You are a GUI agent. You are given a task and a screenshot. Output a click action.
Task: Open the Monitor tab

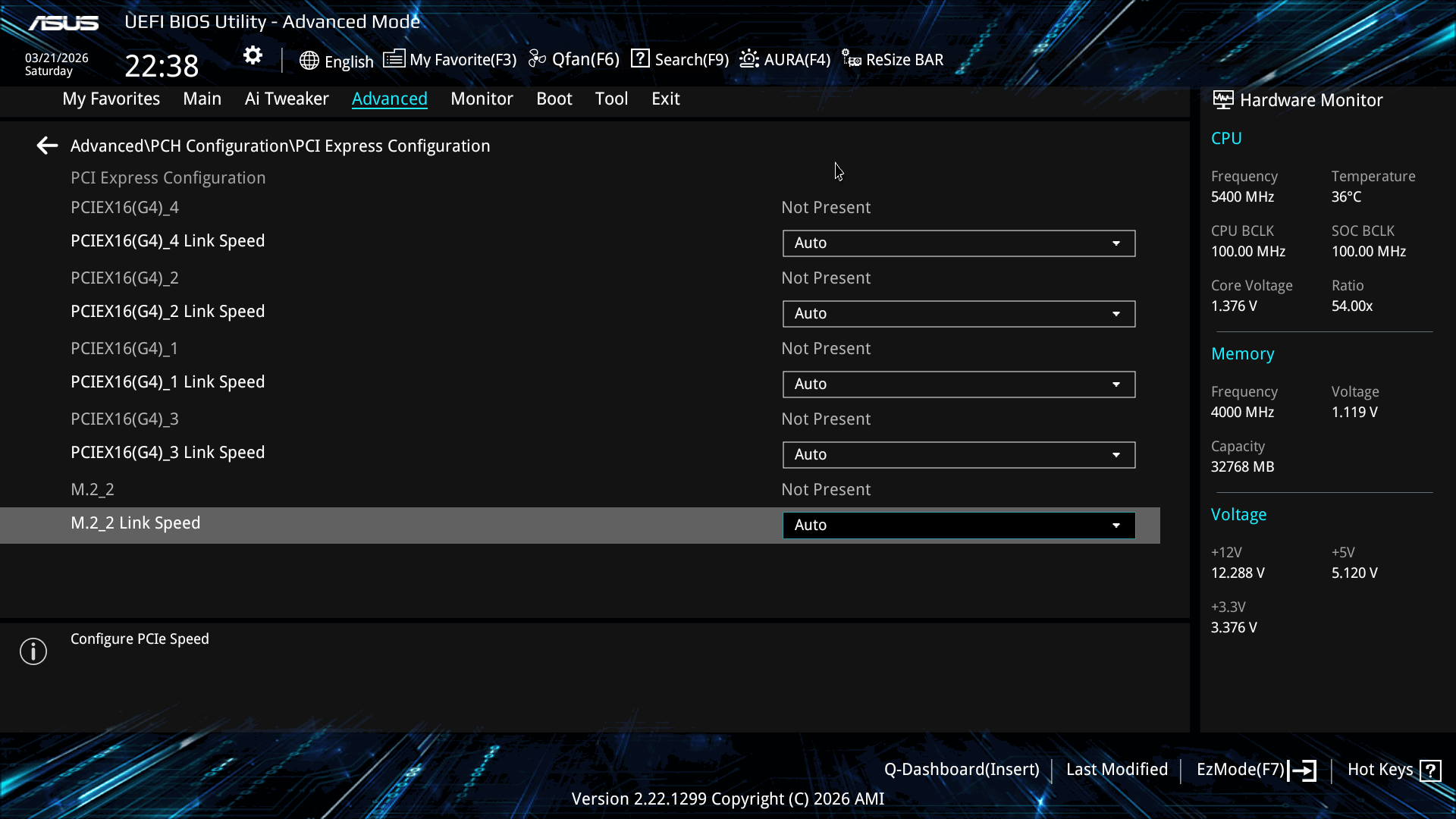482,99
